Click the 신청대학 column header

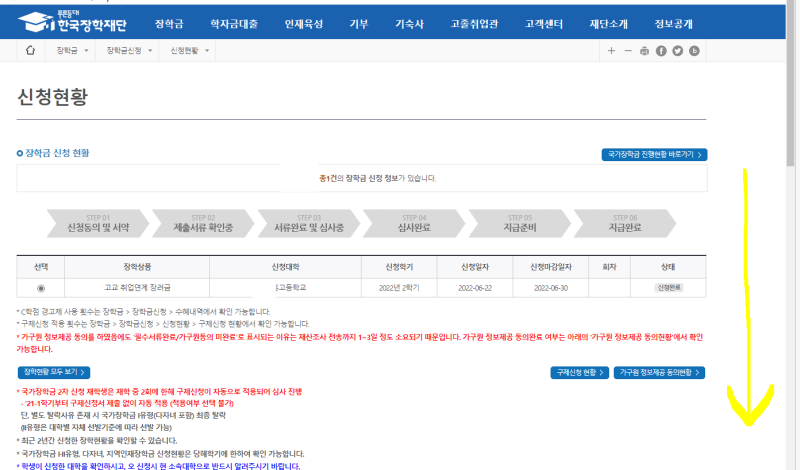click(x=285, y=267)
